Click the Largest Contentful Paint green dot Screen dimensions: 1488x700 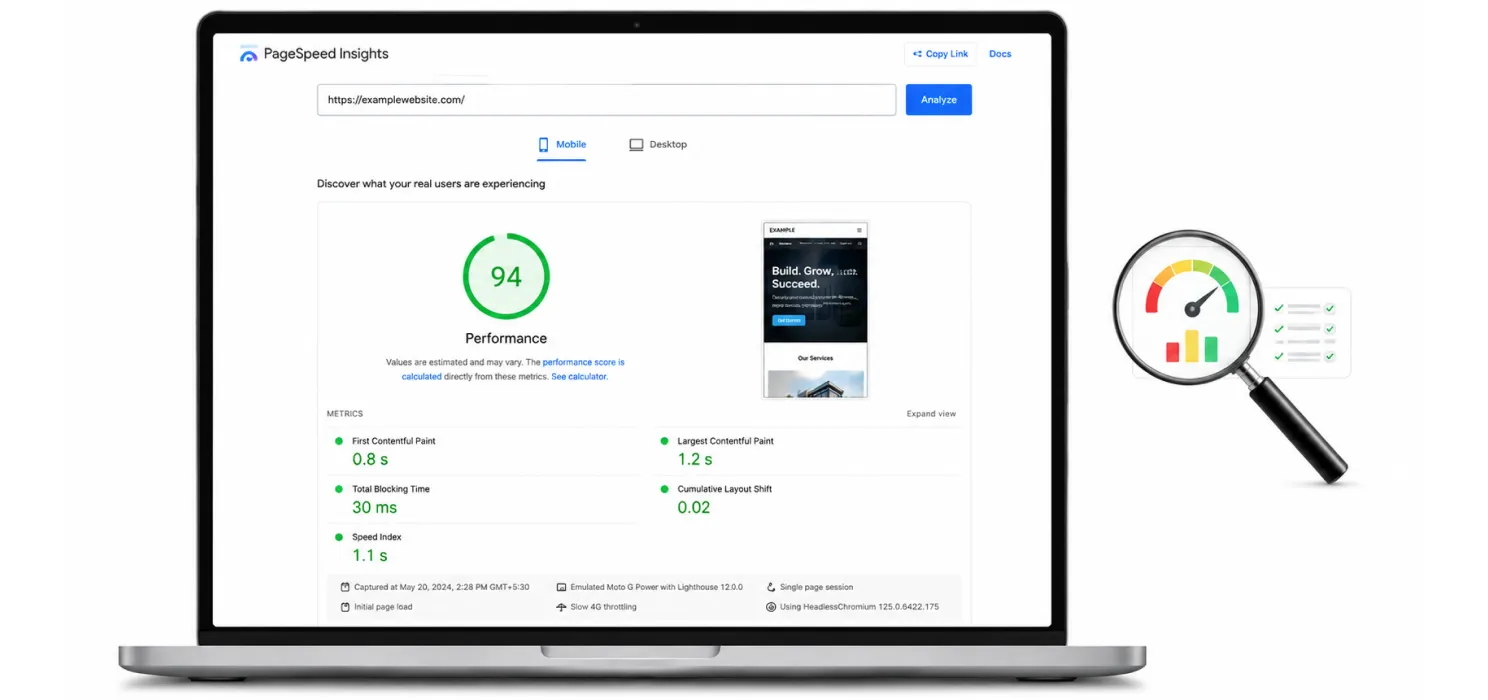tap(664, 441)
